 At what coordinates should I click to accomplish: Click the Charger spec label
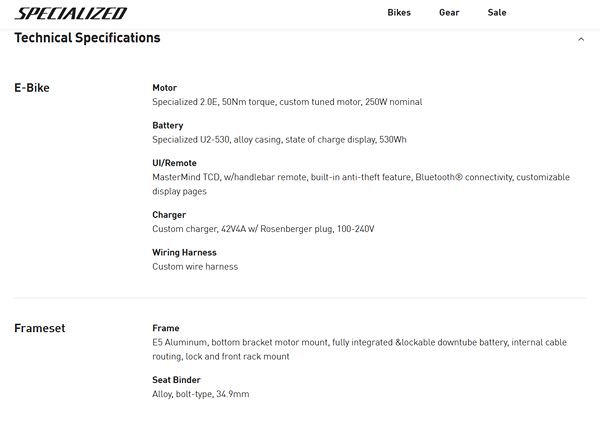[x=169, y=215]
